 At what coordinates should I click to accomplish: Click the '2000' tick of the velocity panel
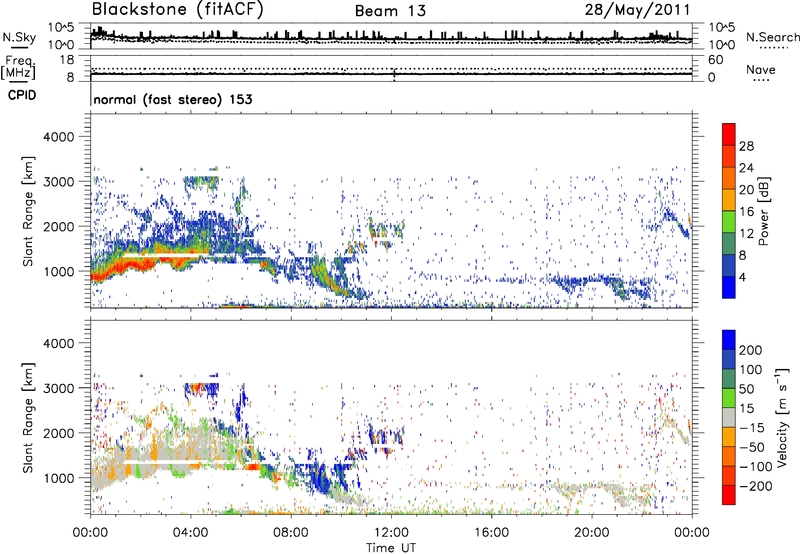coord(58,433)
